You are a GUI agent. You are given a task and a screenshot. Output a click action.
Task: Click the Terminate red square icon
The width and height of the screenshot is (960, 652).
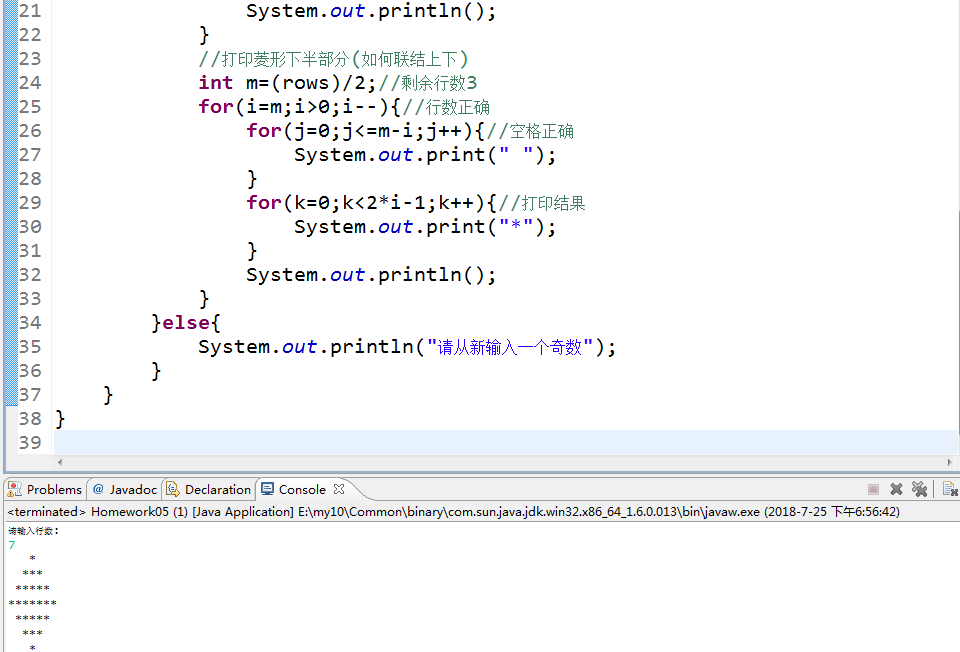coord(873,489)
